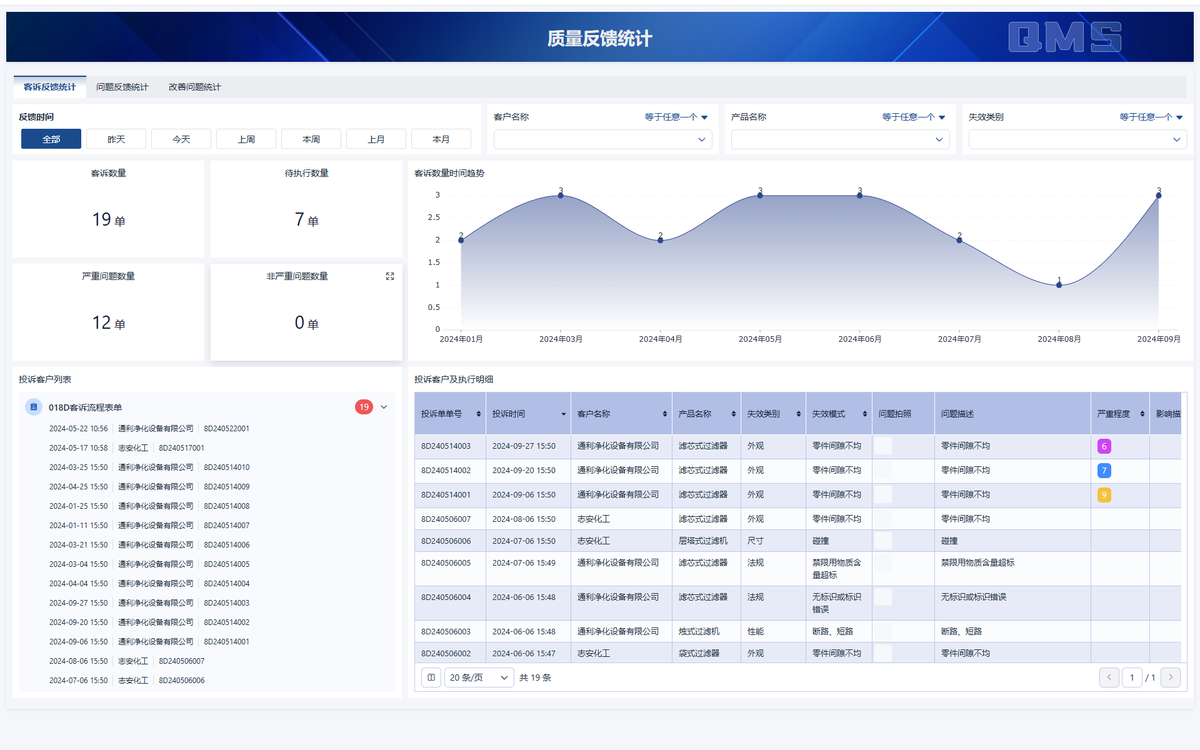This screenshot has width=1200, height=750.
Task: Click the purple severity badge 6
Action: (1104, 446)
